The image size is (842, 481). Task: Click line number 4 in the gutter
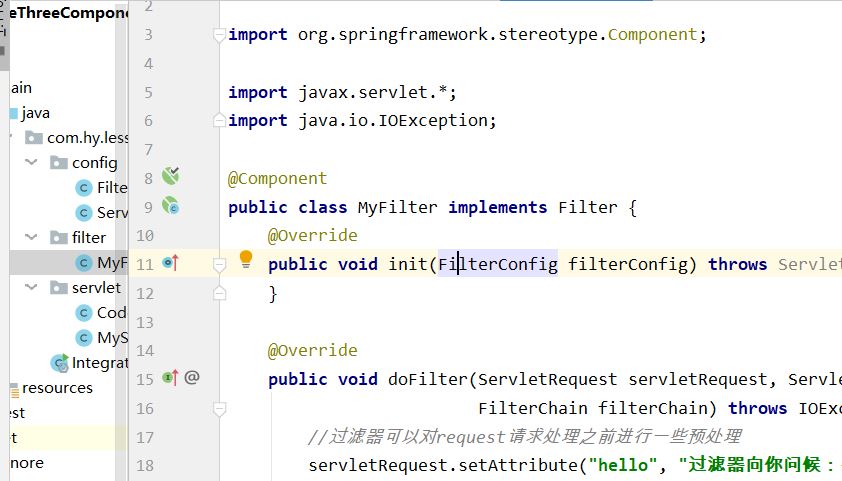tap(149, 63)
